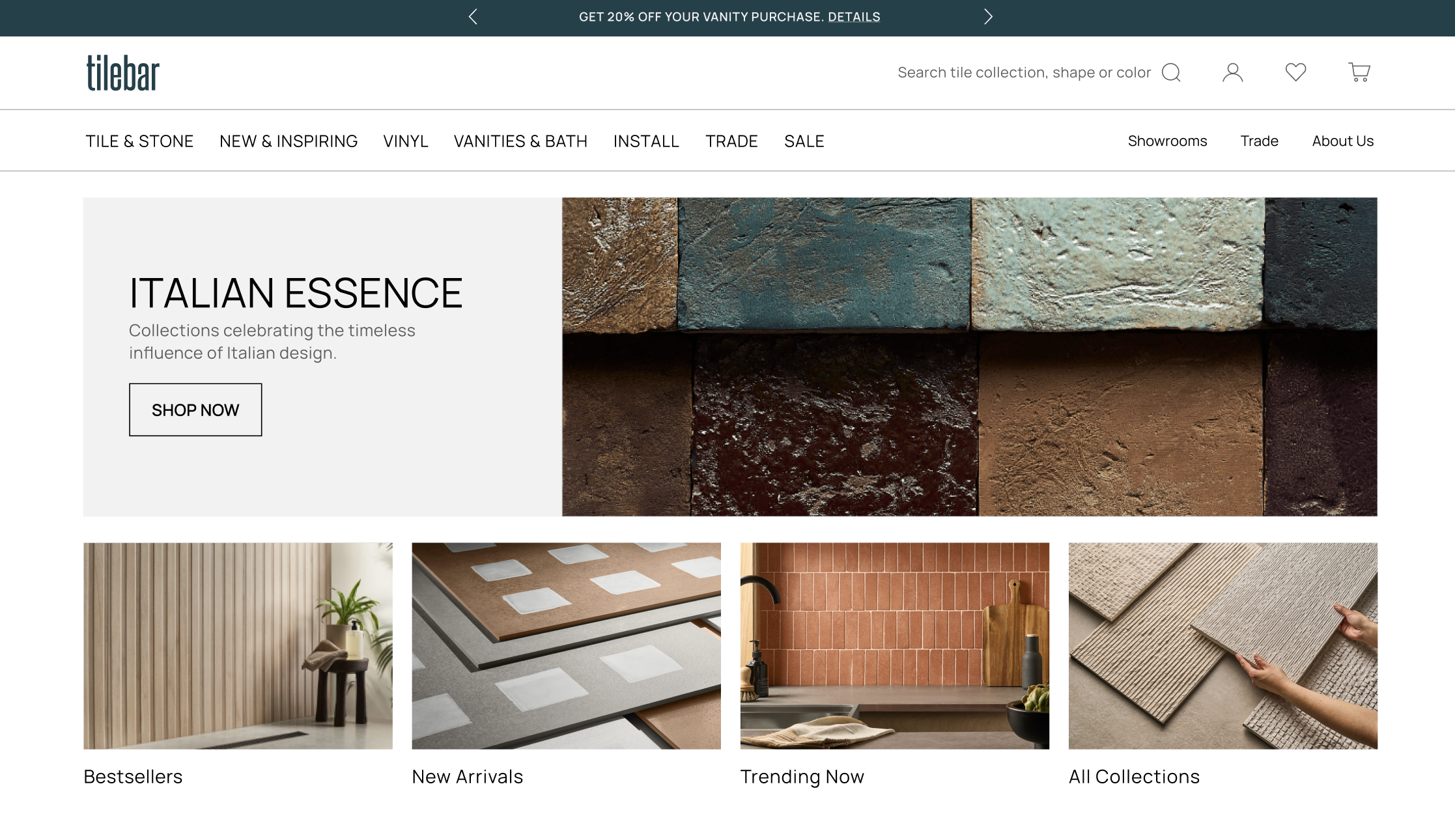Open the New & Inspiring menu
The image size is (1455, 840).
289,141
